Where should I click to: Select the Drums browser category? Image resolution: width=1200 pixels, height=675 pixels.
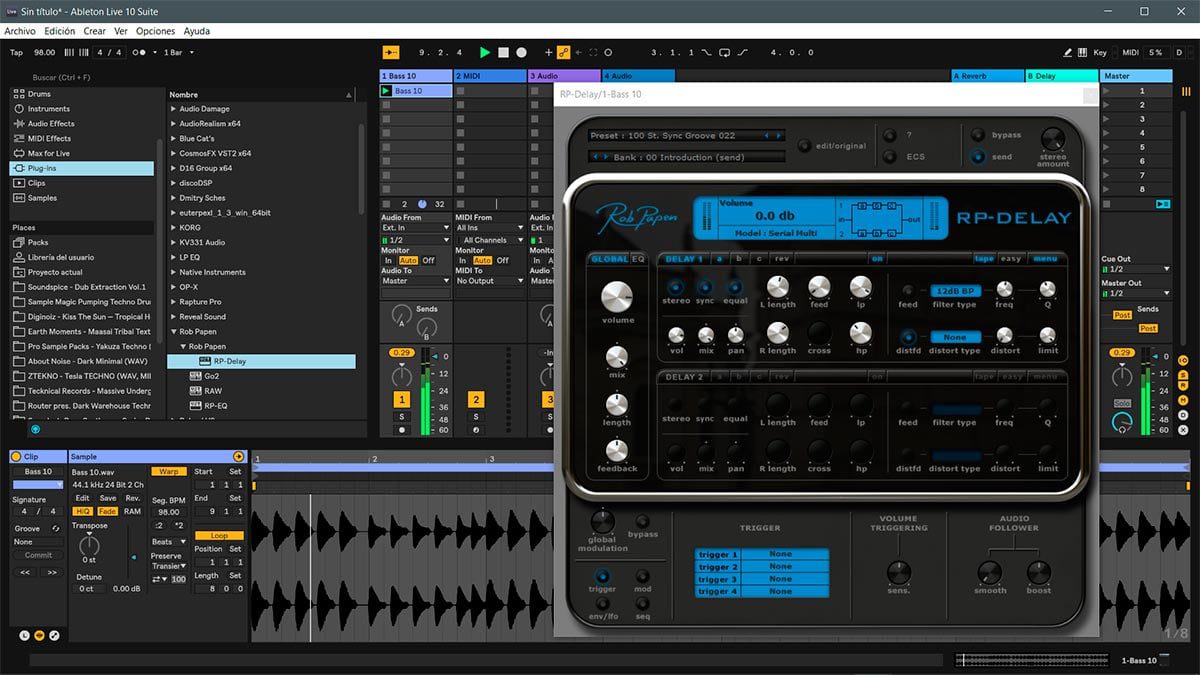point(83,94)
